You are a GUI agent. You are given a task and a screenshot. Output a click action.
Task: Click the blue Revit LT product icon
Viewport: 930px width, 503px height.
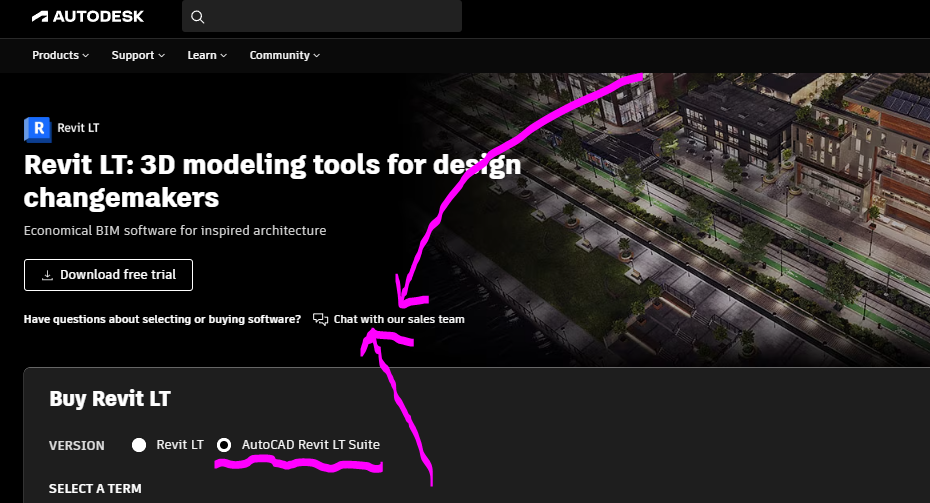[x=37, y=129]
